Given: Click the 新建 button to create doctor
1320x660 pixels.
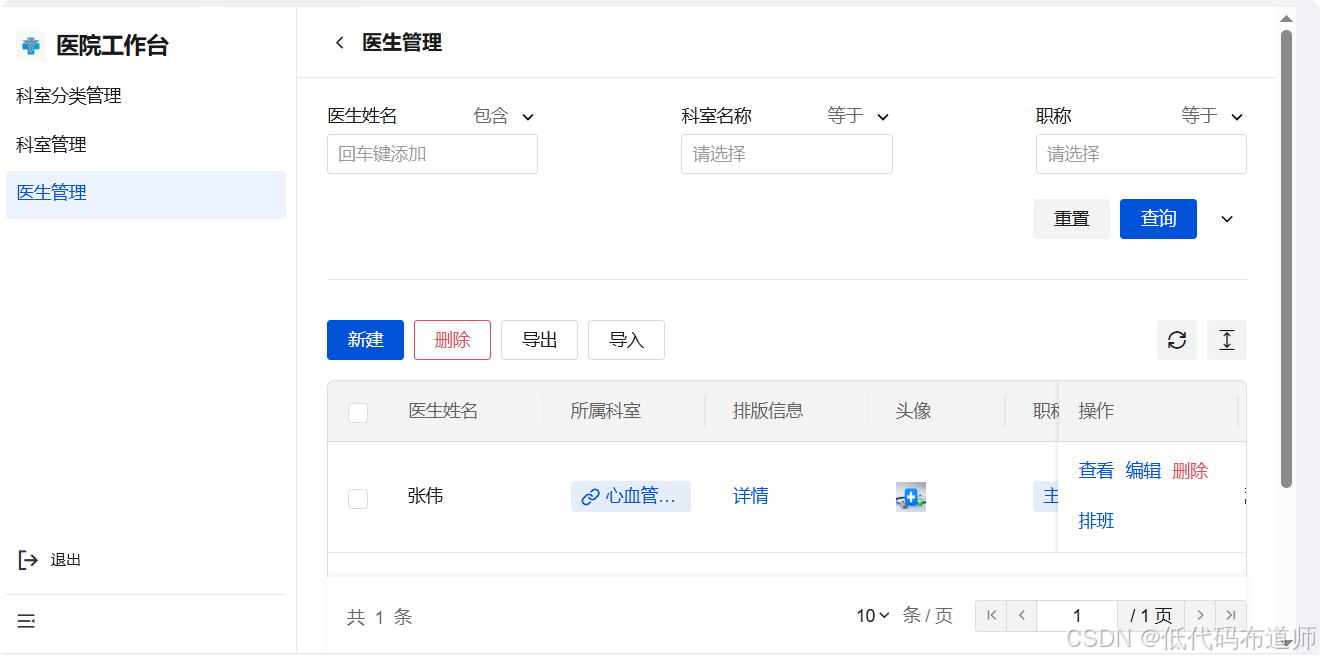Looking at the screenshot, I should [365, 340].
